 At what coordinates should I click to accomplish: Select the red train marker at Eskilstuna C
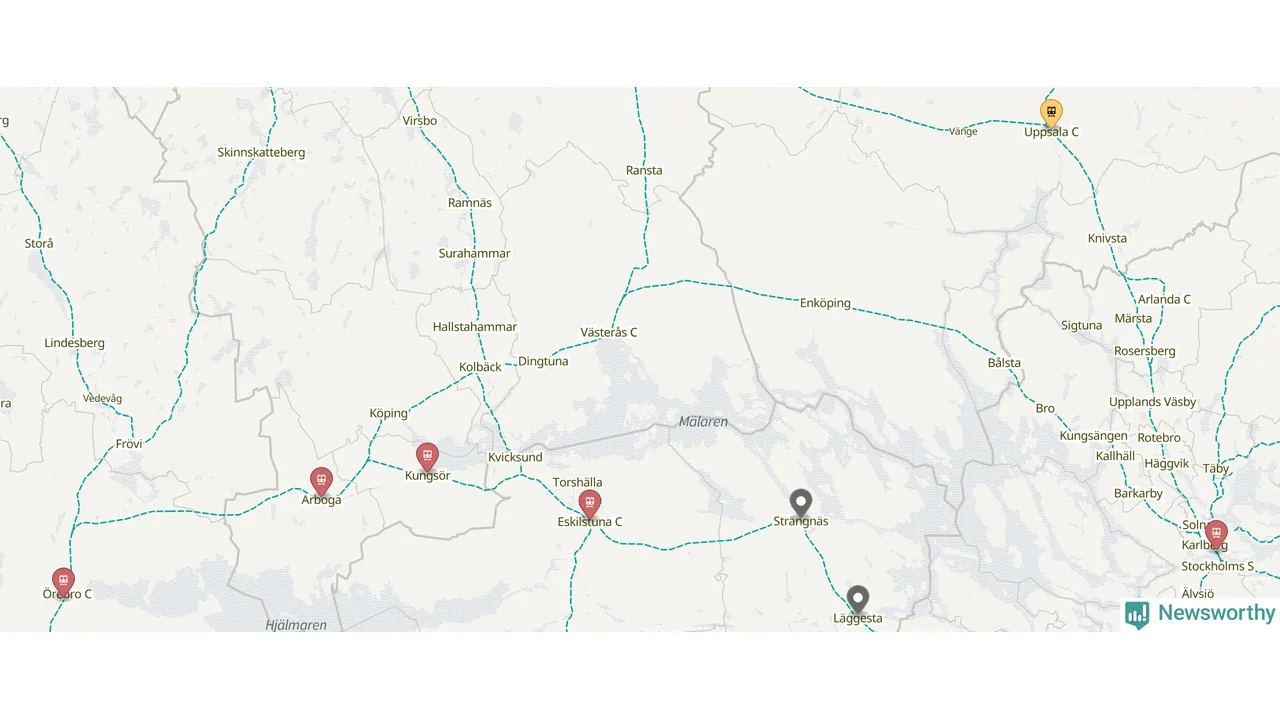pyautogui.click(x=590, y=504)
